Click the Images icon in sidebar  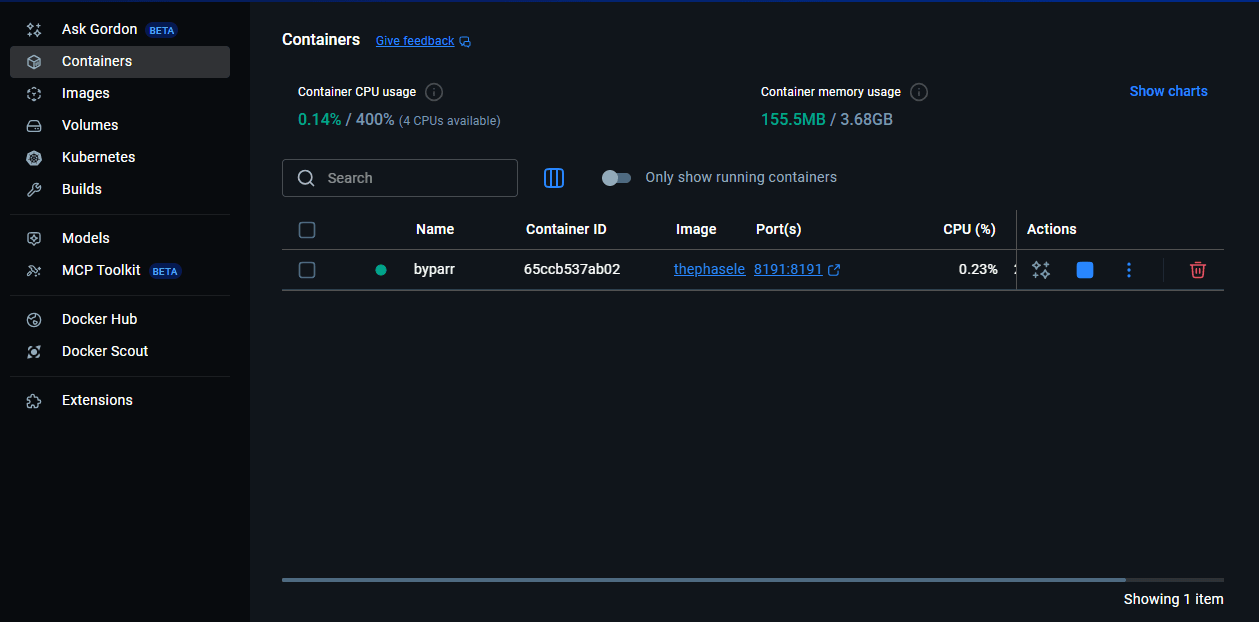pos(34,94)
